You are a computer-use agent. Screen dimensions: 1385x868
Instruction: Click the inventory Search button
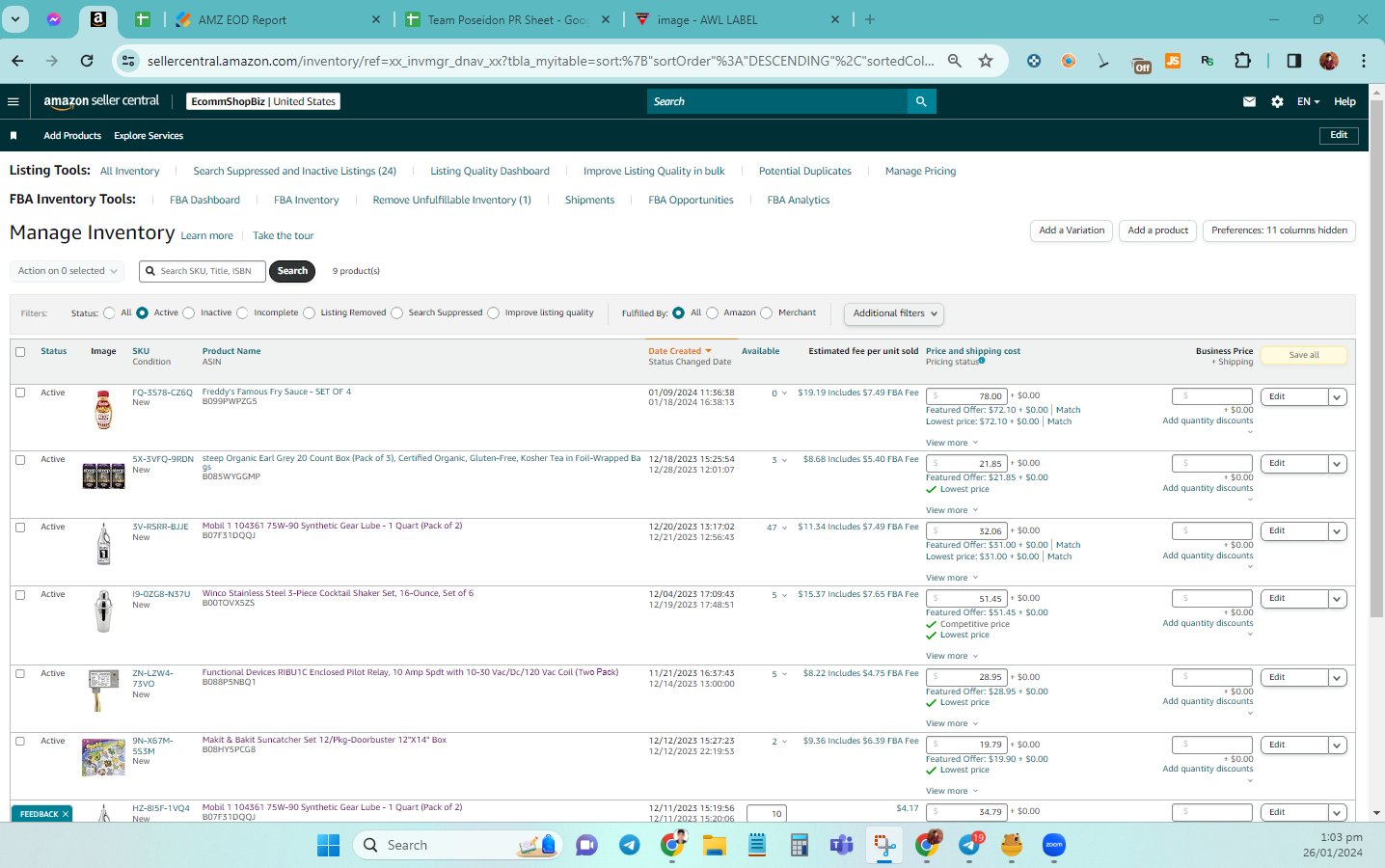pos(292,271)
